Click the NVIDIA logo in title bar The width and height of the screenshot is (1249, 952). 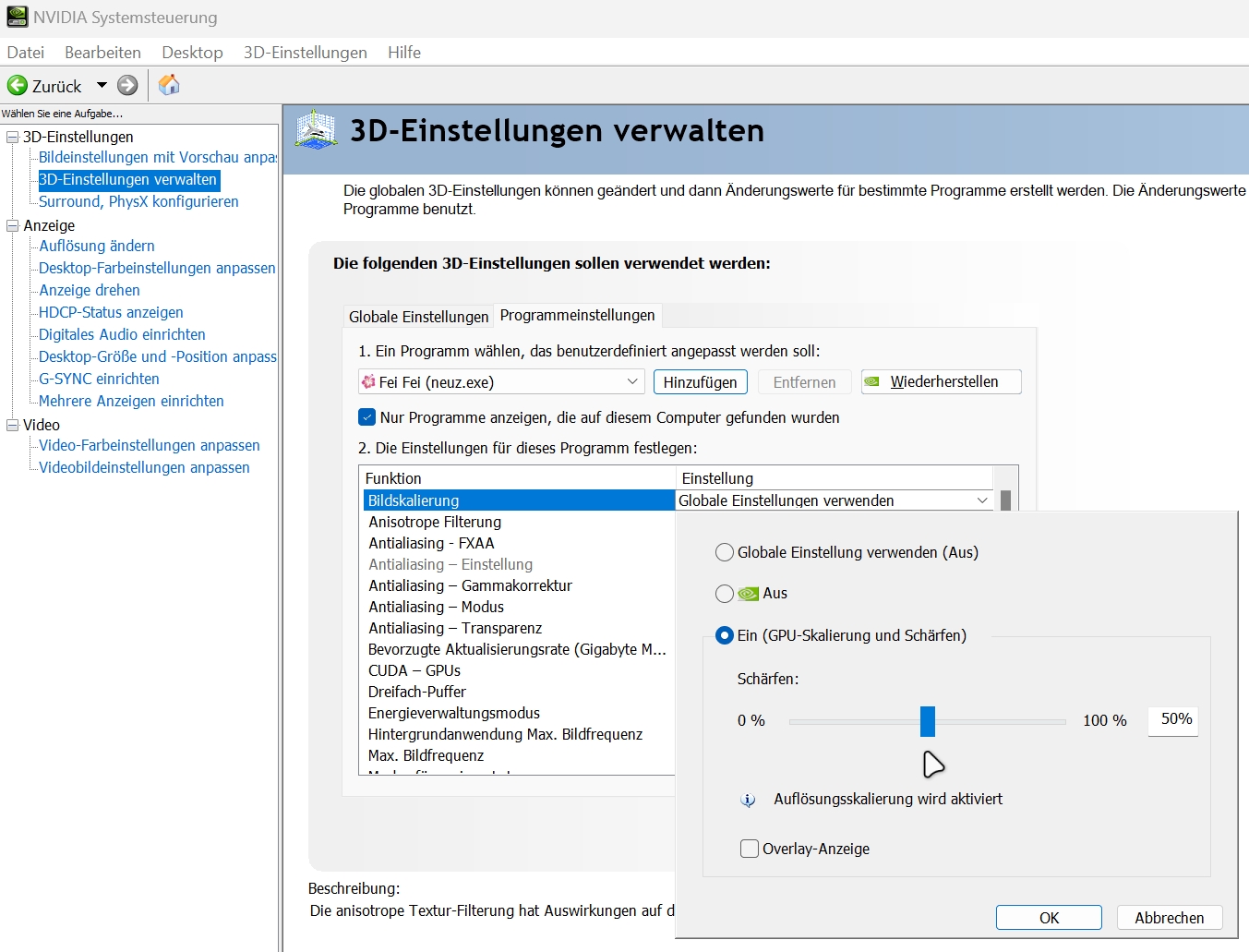(17, 17)
